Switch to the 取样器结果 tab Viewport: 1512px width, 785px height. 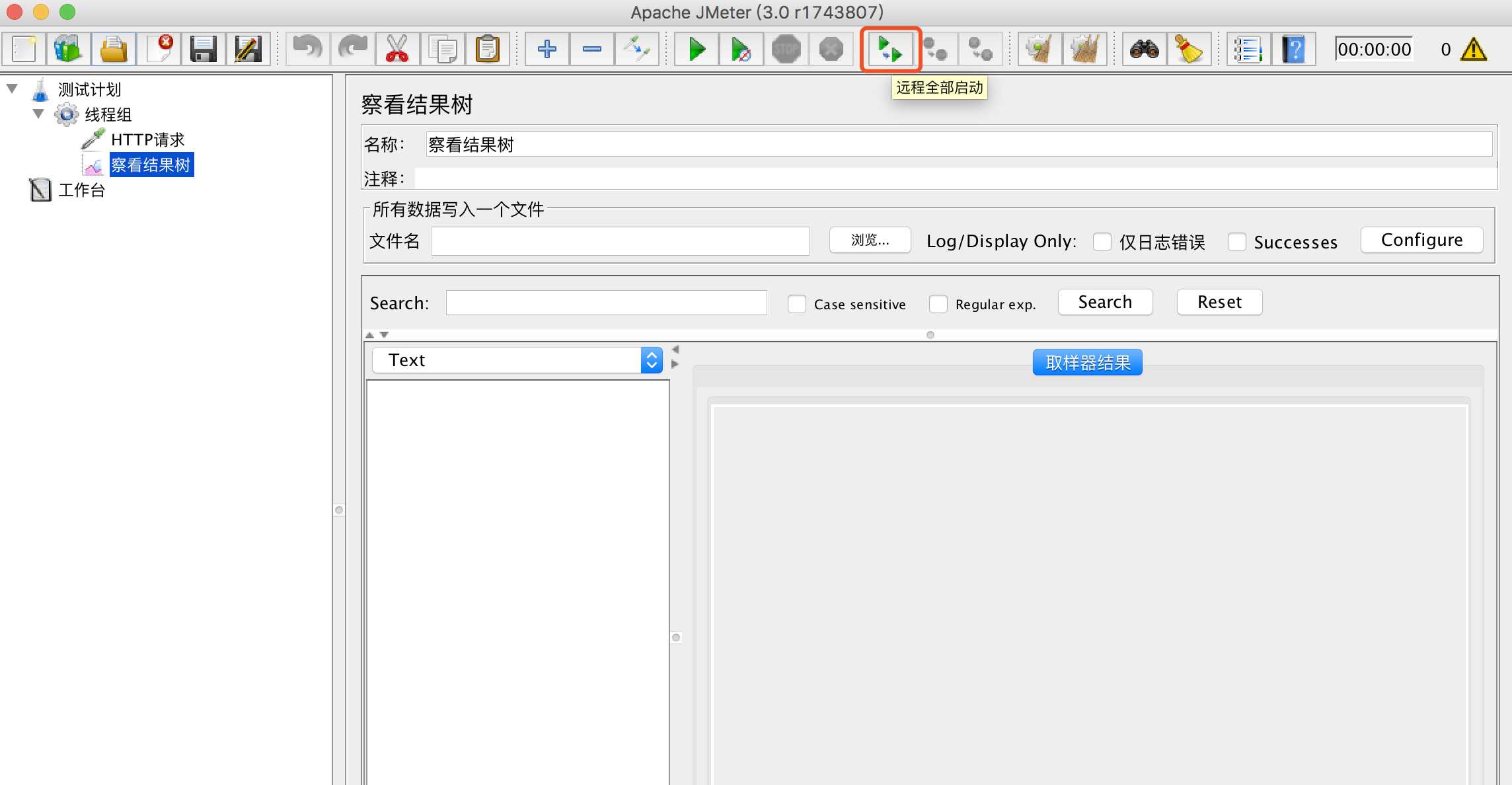(x=1087, y=362)
